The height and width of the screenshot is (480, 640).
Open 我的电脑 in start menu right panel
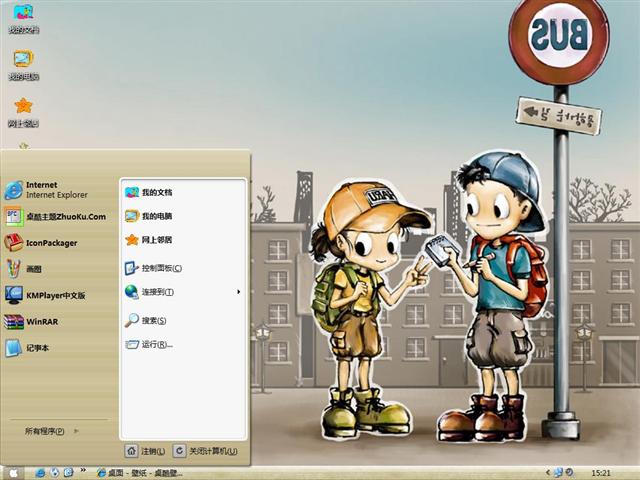pyautogui.click(x=149, y=216)
